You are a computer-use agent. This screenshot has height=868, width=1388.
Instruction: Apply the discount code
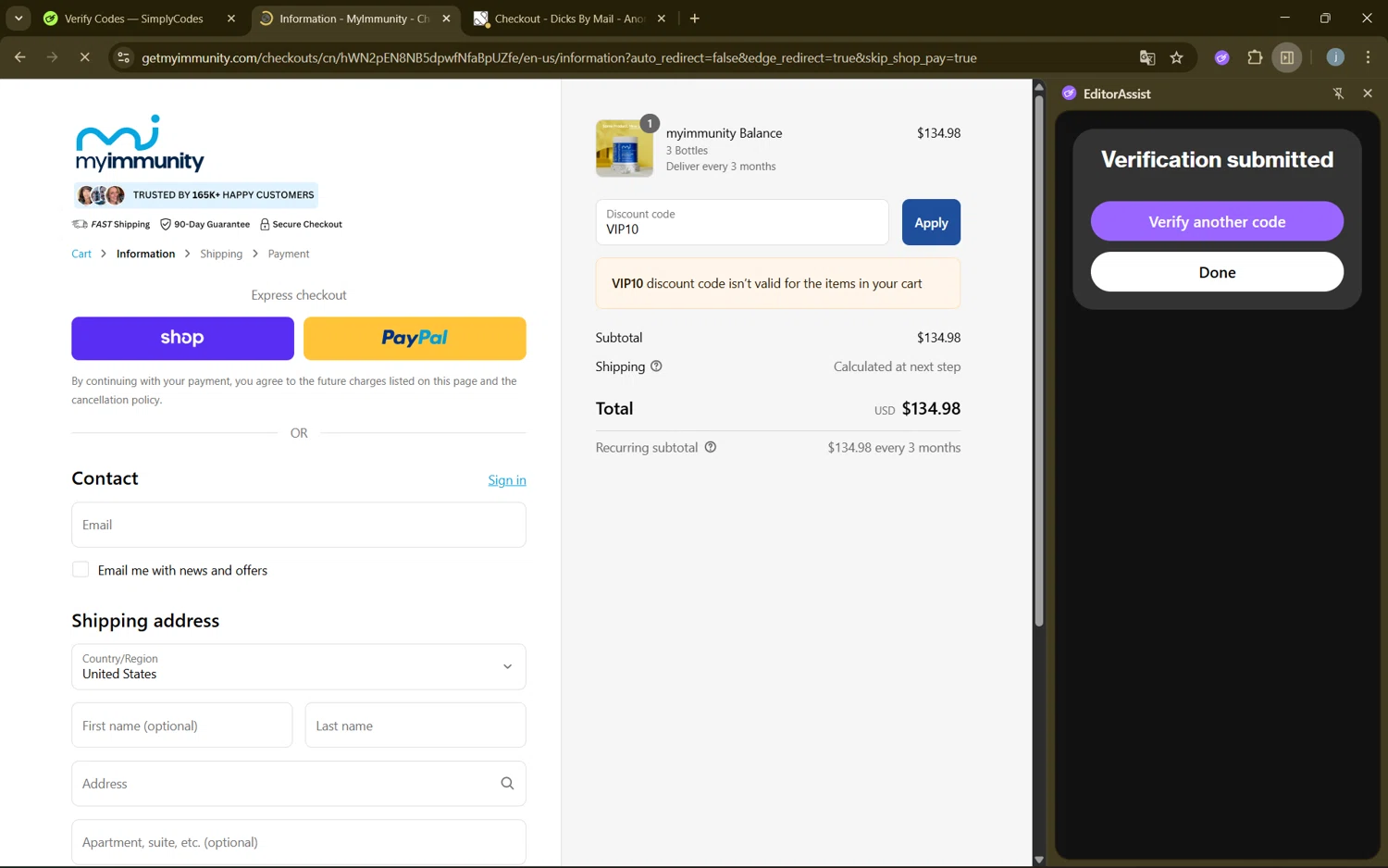tap(931, 222)
